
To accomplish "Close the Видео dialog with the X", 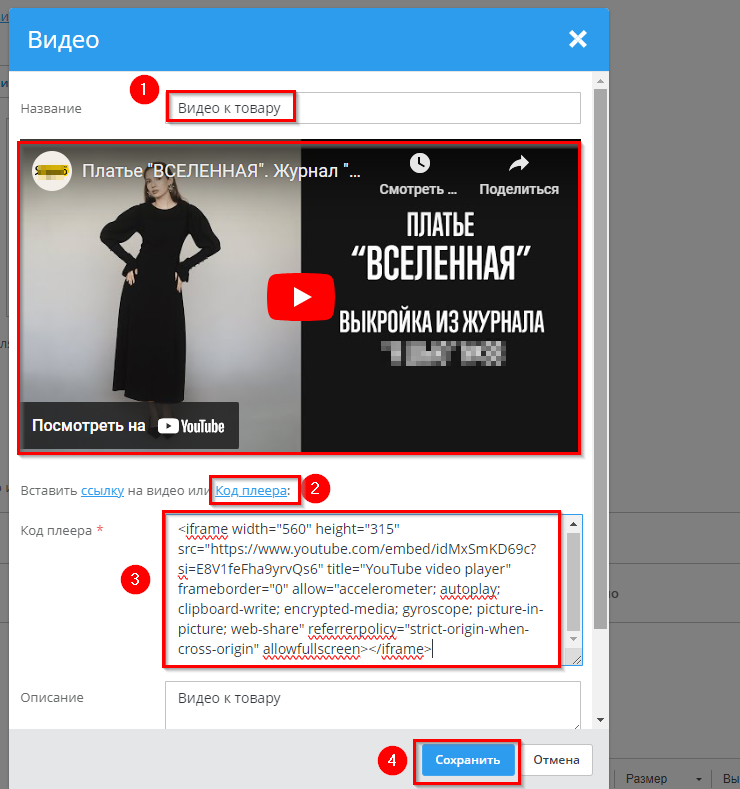I will click(x=577, y=39).
